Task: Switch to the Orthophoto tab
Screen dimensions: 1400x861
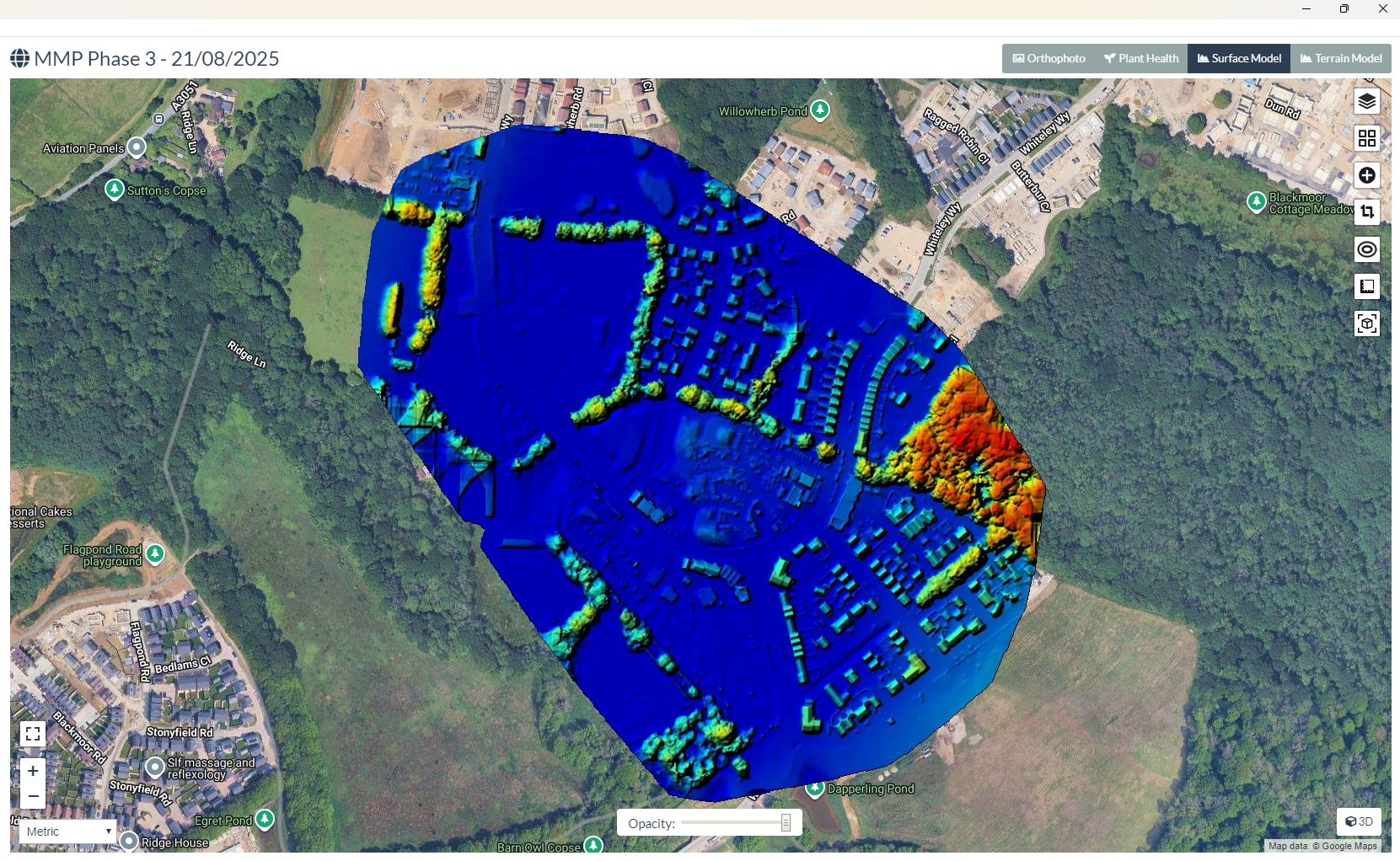Action: coord(1049,58)
